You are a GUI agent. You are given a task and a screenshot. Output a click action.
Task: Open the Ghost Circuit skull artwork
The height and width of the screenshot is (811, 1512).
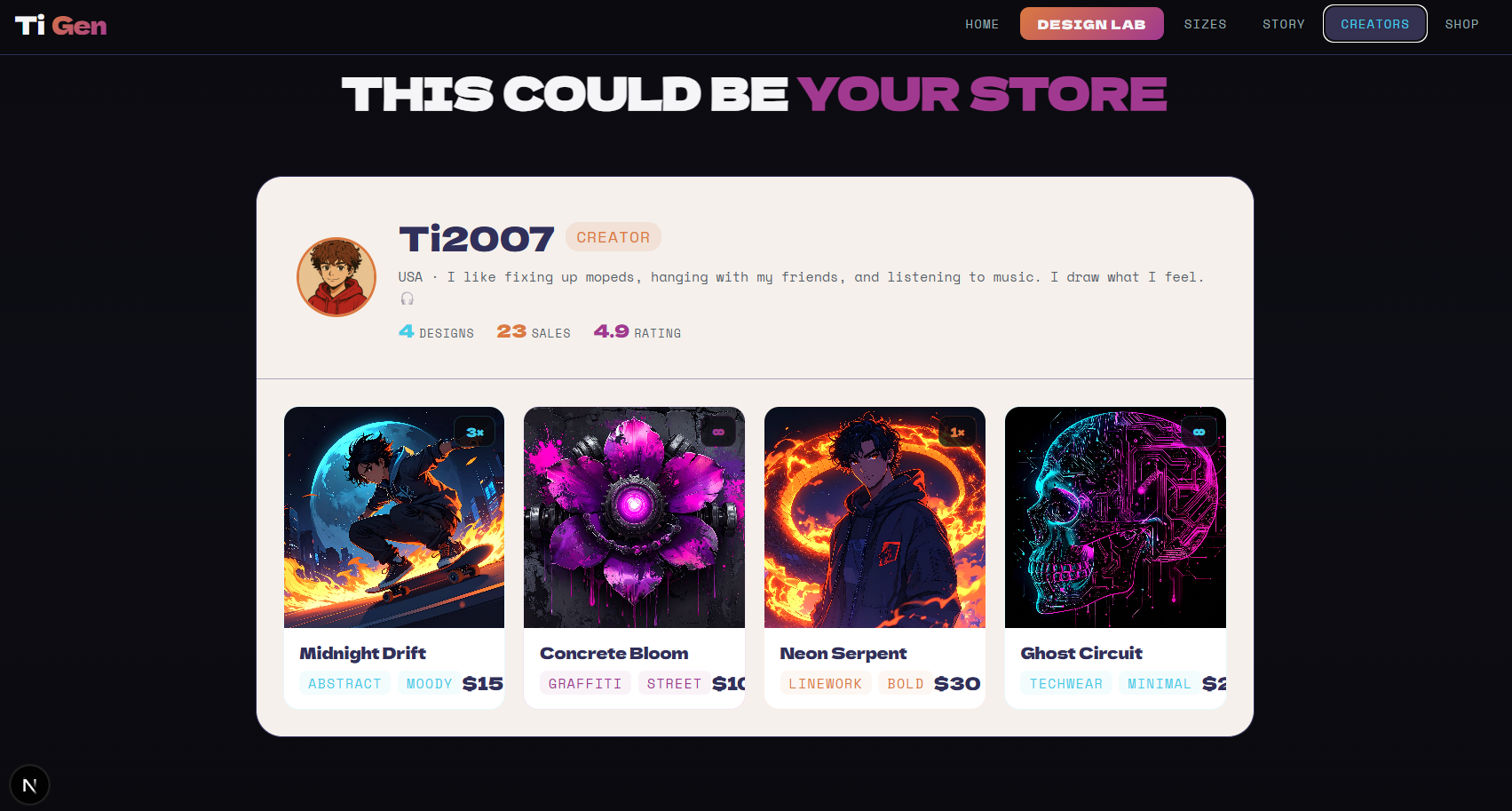(x=1115, y=518)
